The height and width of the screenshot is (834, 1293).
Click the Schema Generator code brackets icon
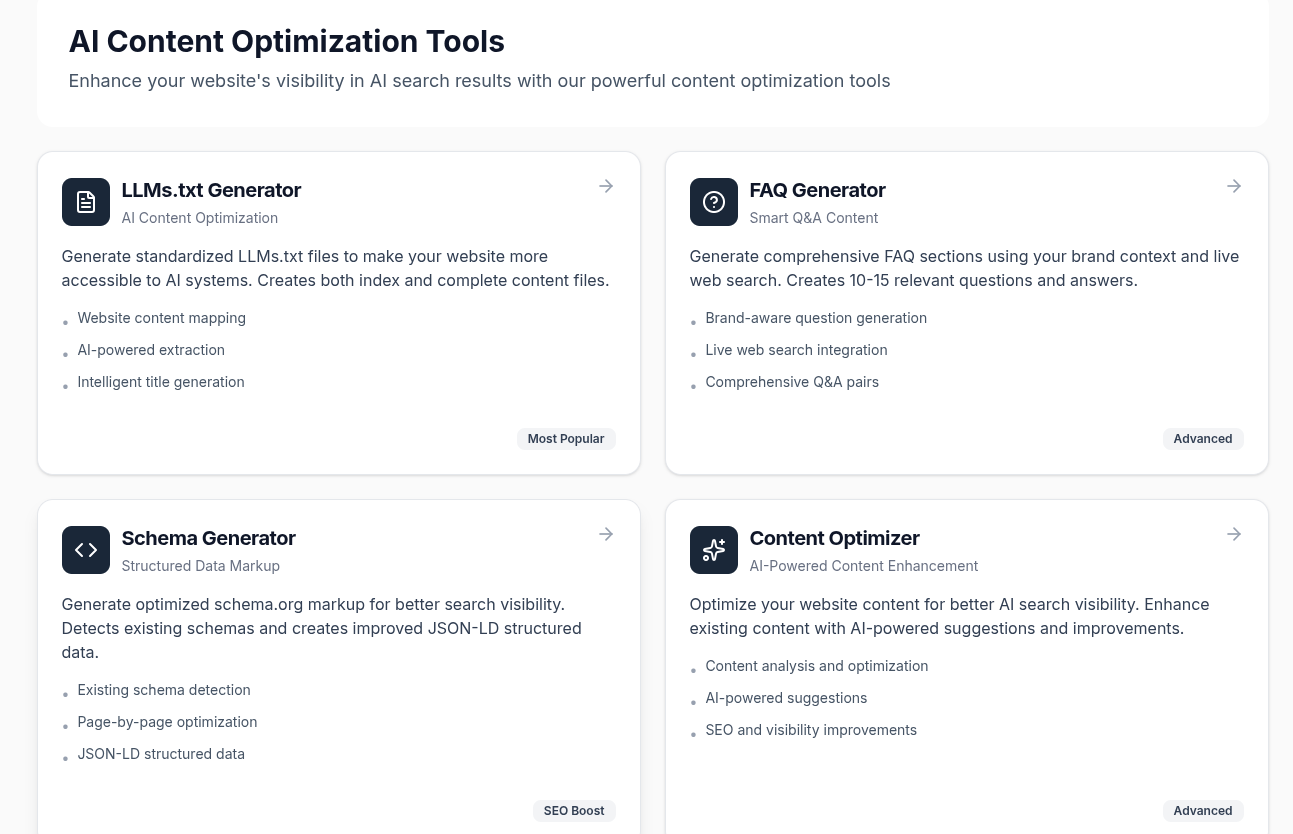[x=86, y=550]
